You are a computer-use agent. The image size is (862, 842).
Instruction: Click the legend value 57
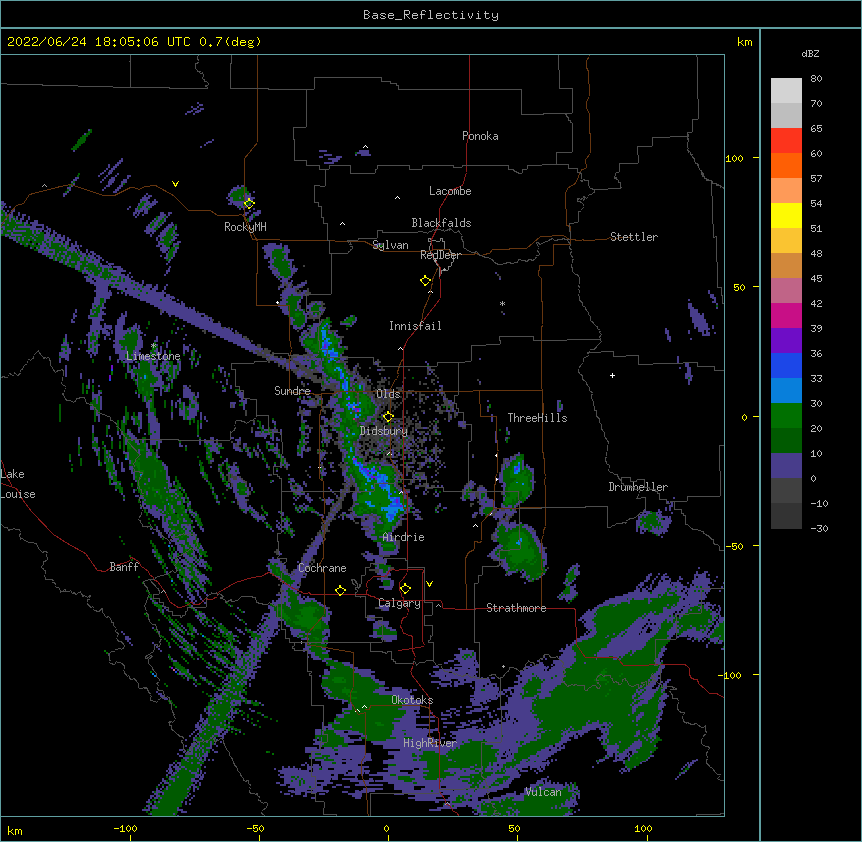[816, 179]
